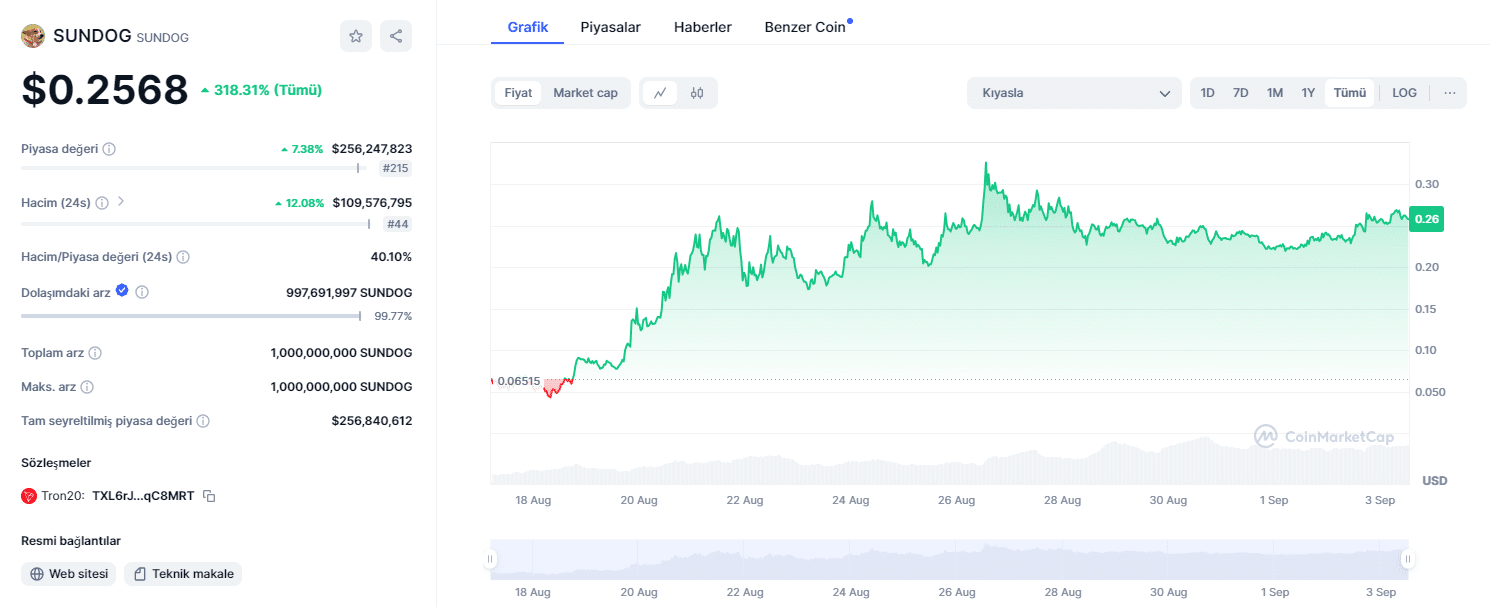This screenshot has height=607, width=1490.
Task: Switch to the Haberler tab
Action: tap(702, 27)
